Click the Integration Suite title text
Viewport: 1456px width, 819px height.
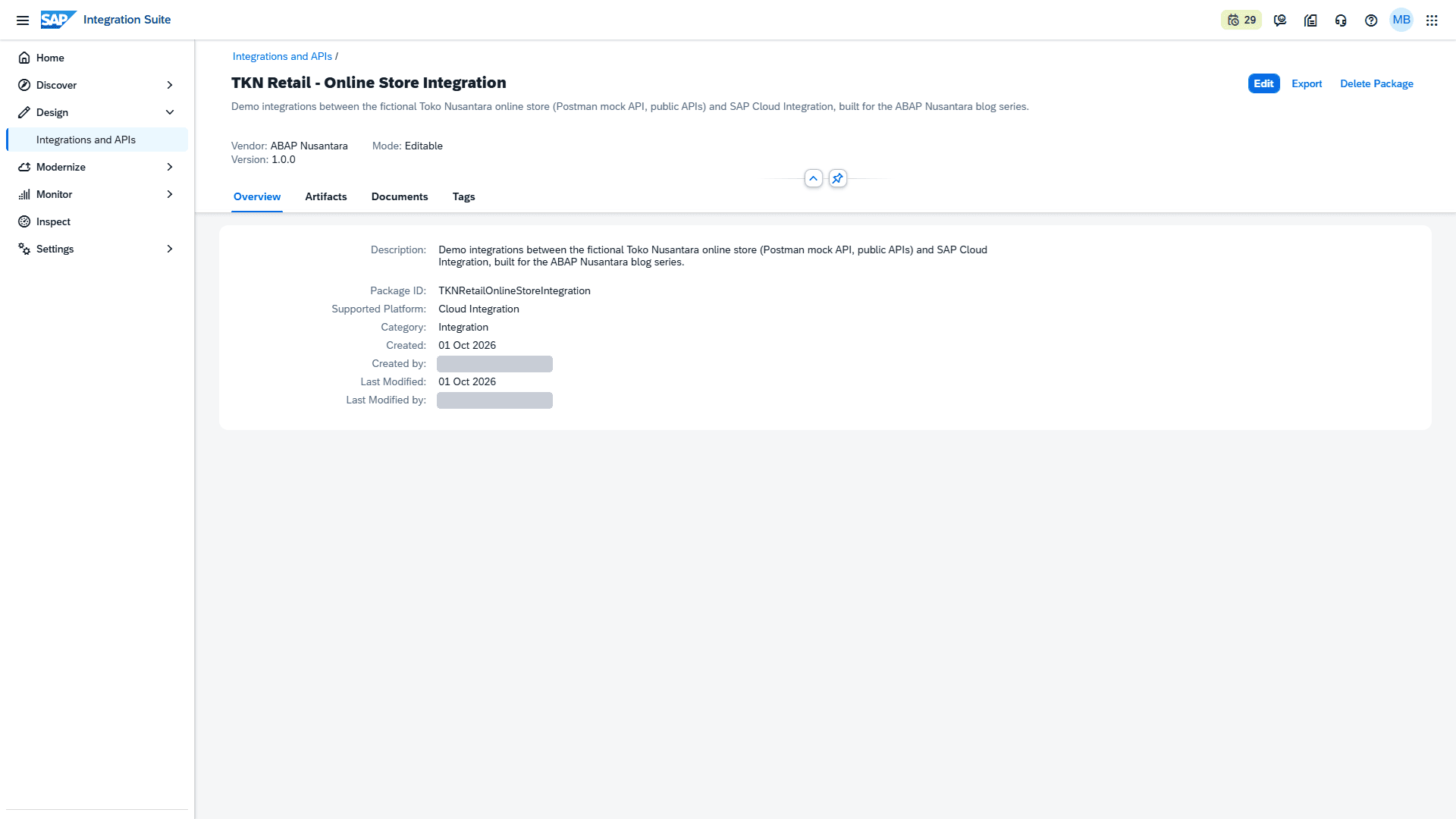(x=127, y=20)
